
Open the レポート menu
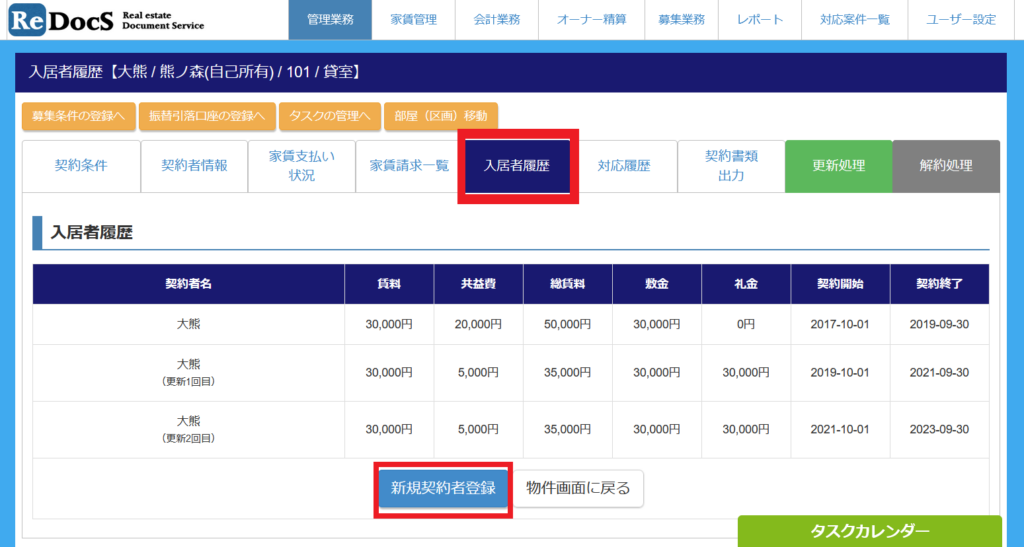(760, 20)
